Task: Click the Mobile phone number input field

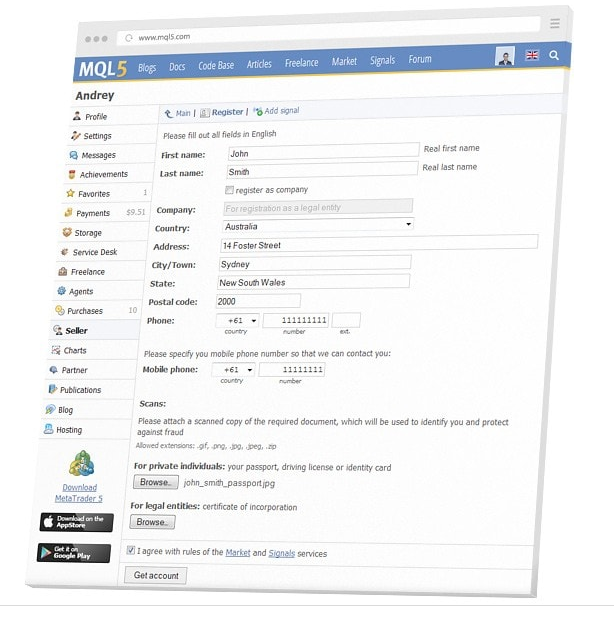Action: [x=292, y=370]
